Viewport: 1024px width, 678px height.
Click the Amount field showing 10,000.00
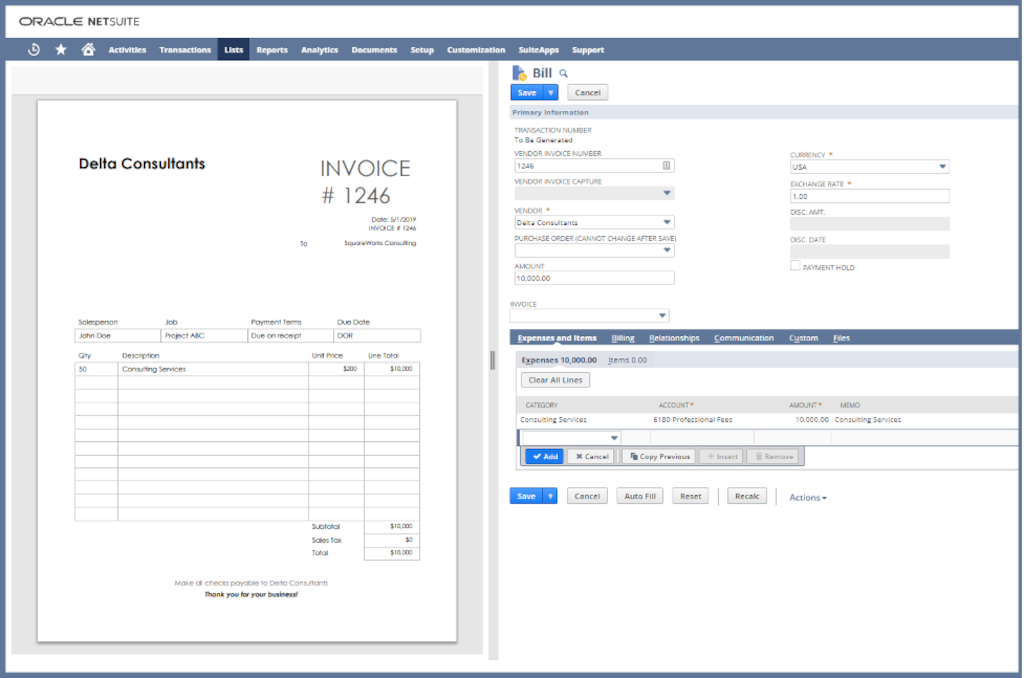coord(594,278)
